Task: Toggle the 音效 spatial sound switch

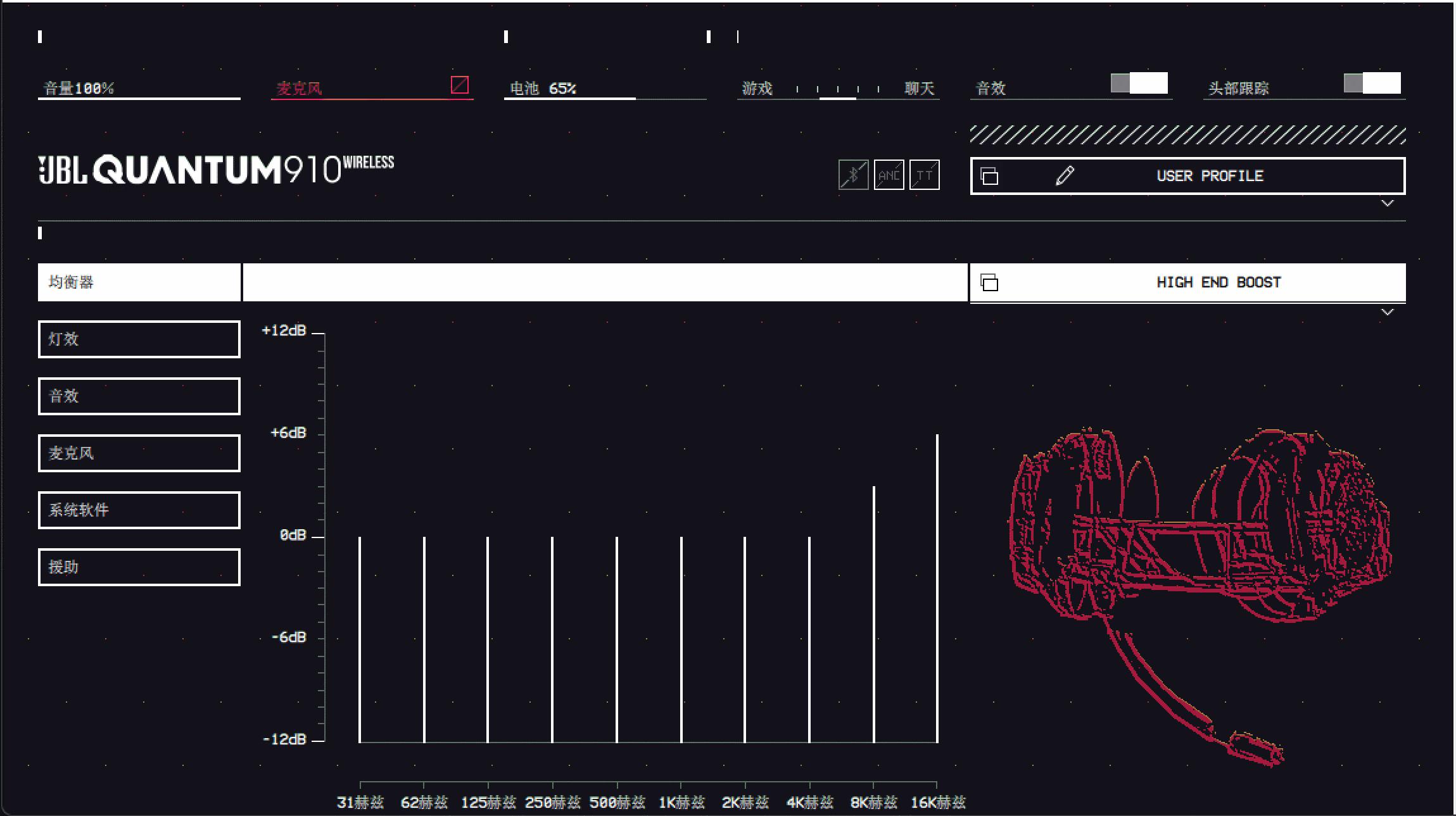Action: [1139, 84]
